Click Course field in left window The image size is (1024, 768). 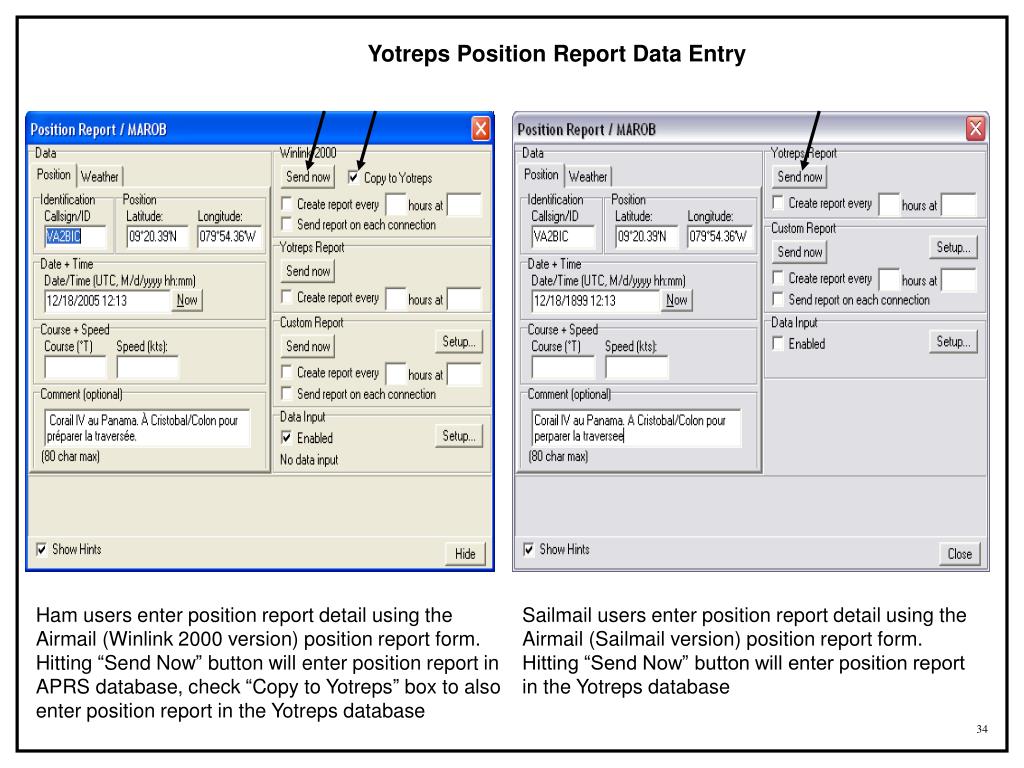(74, 367)
